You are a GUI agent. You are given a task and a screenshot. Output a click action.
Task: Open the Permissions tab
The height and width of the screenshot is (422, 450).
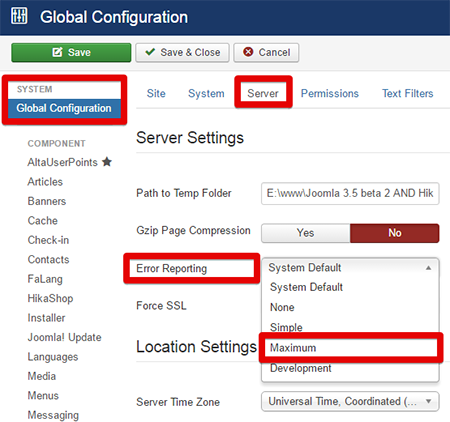(x=330, y=93)
